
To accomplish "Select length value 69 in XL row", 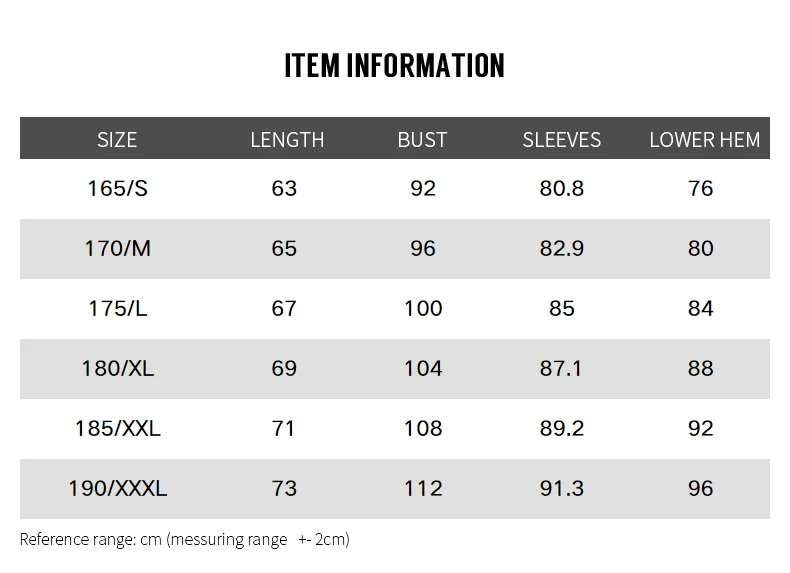I will (284, 368).
